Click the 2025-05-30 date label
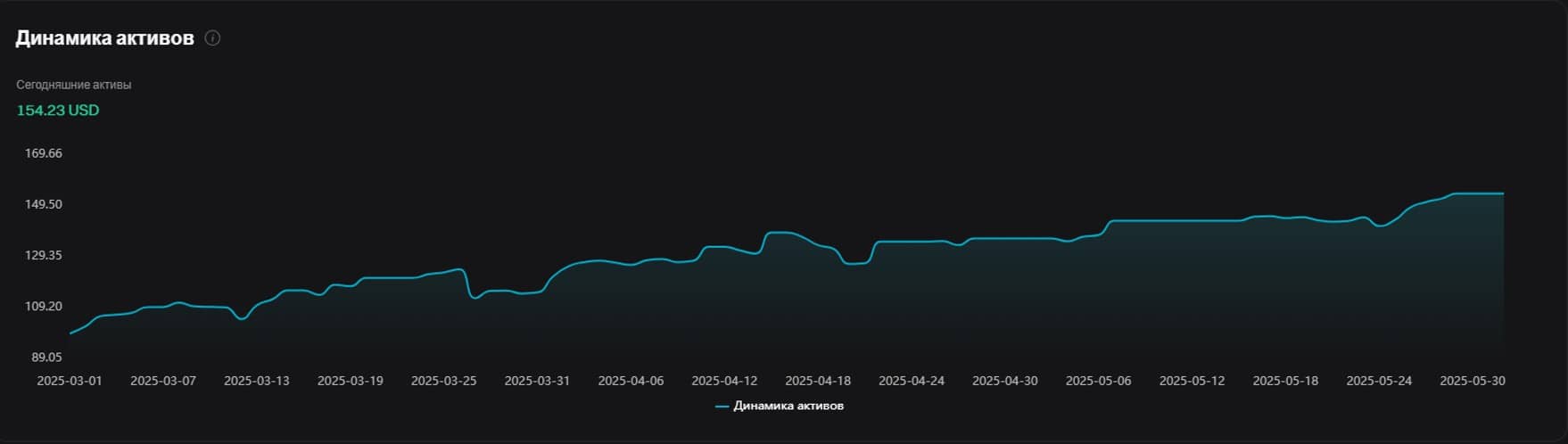1568x444 pixels. click(1473, 381)
